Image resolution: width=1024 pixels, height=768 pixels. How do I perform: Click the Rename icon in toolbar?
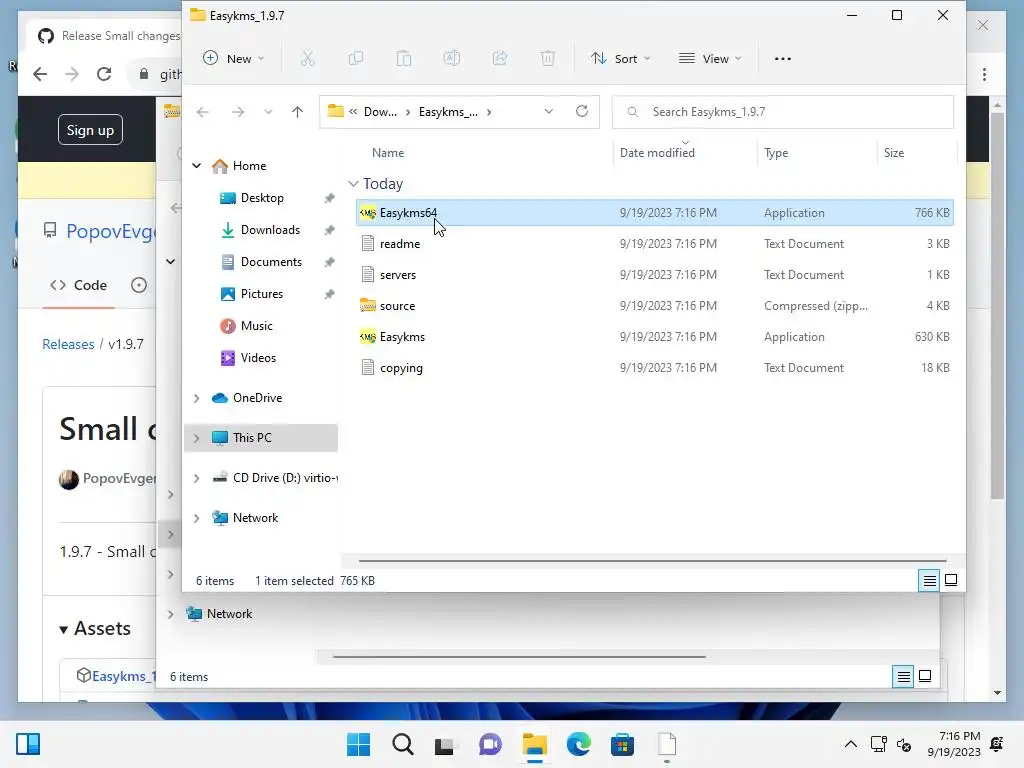click(x=452, y=59)
